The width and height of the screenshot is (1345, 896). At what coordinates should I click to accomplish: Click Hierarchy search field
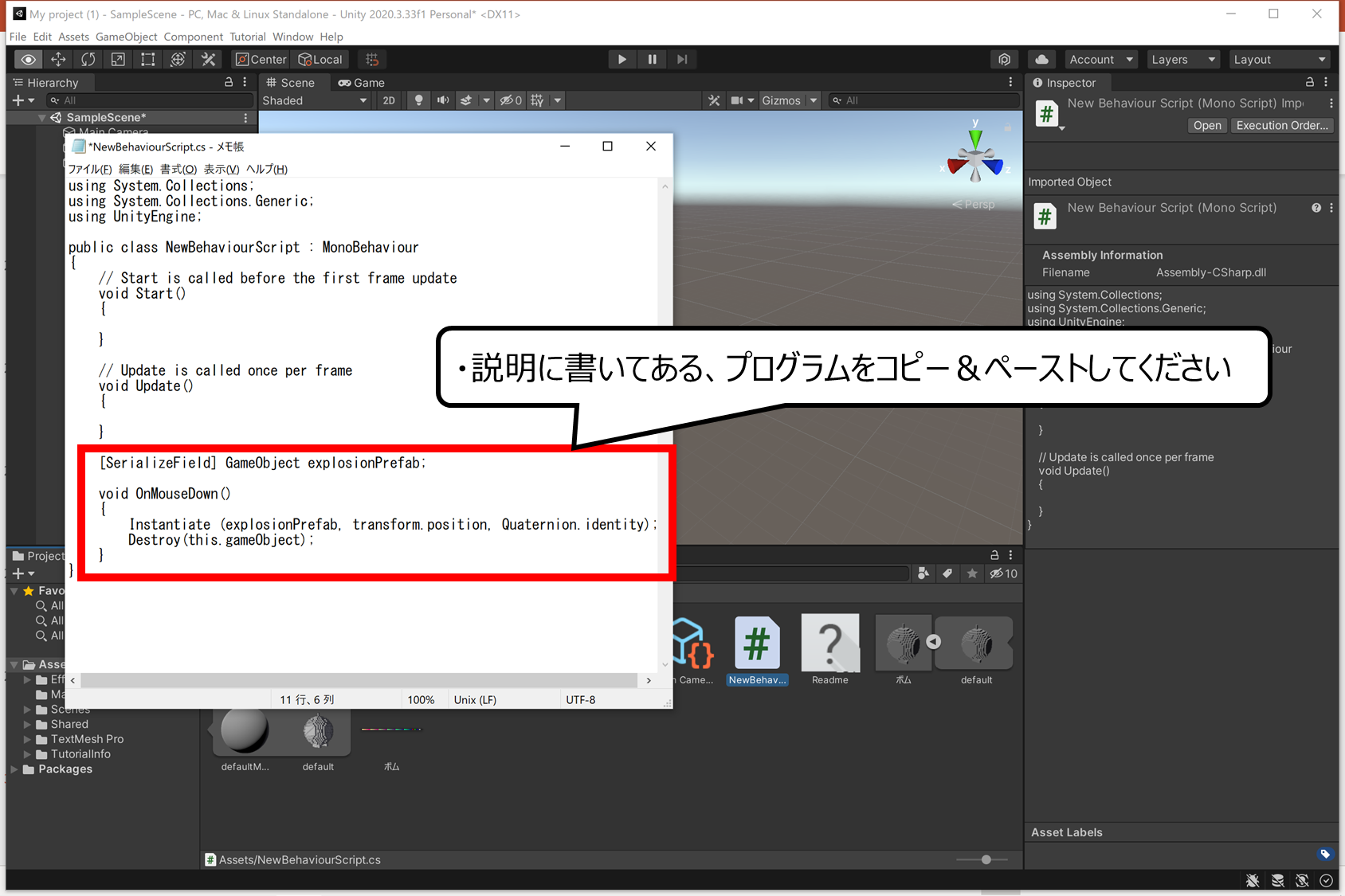coord(149,100)
